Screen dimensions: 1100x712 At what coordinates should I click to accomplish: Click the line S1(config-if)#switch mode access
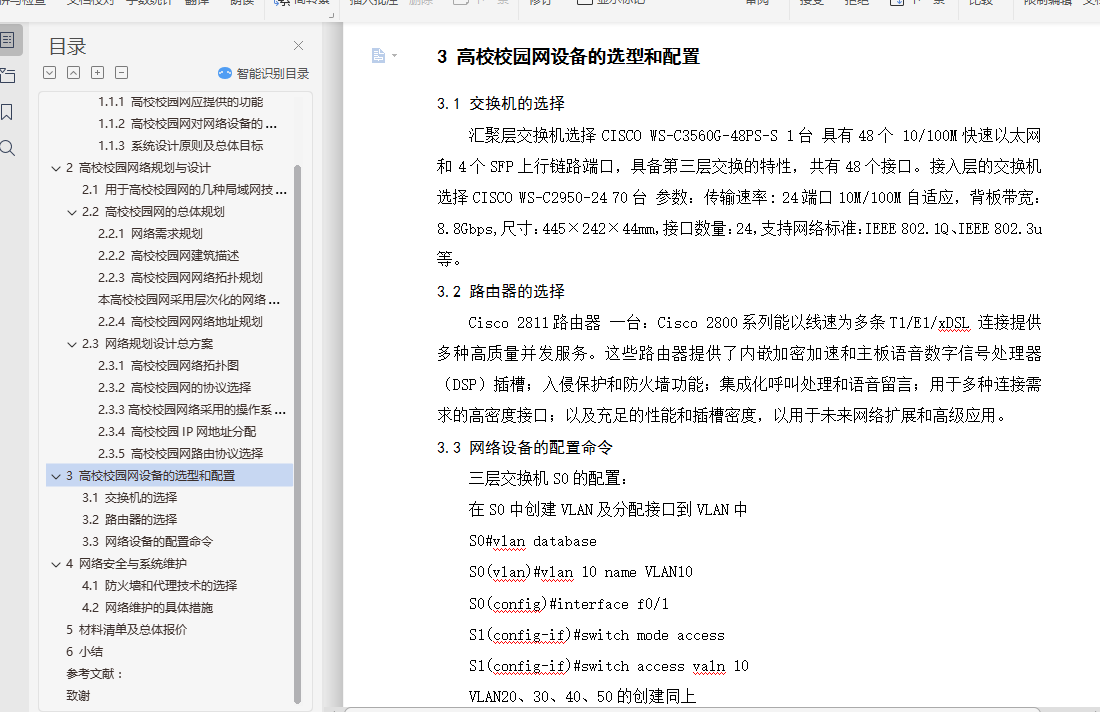[x=596, y=635]
